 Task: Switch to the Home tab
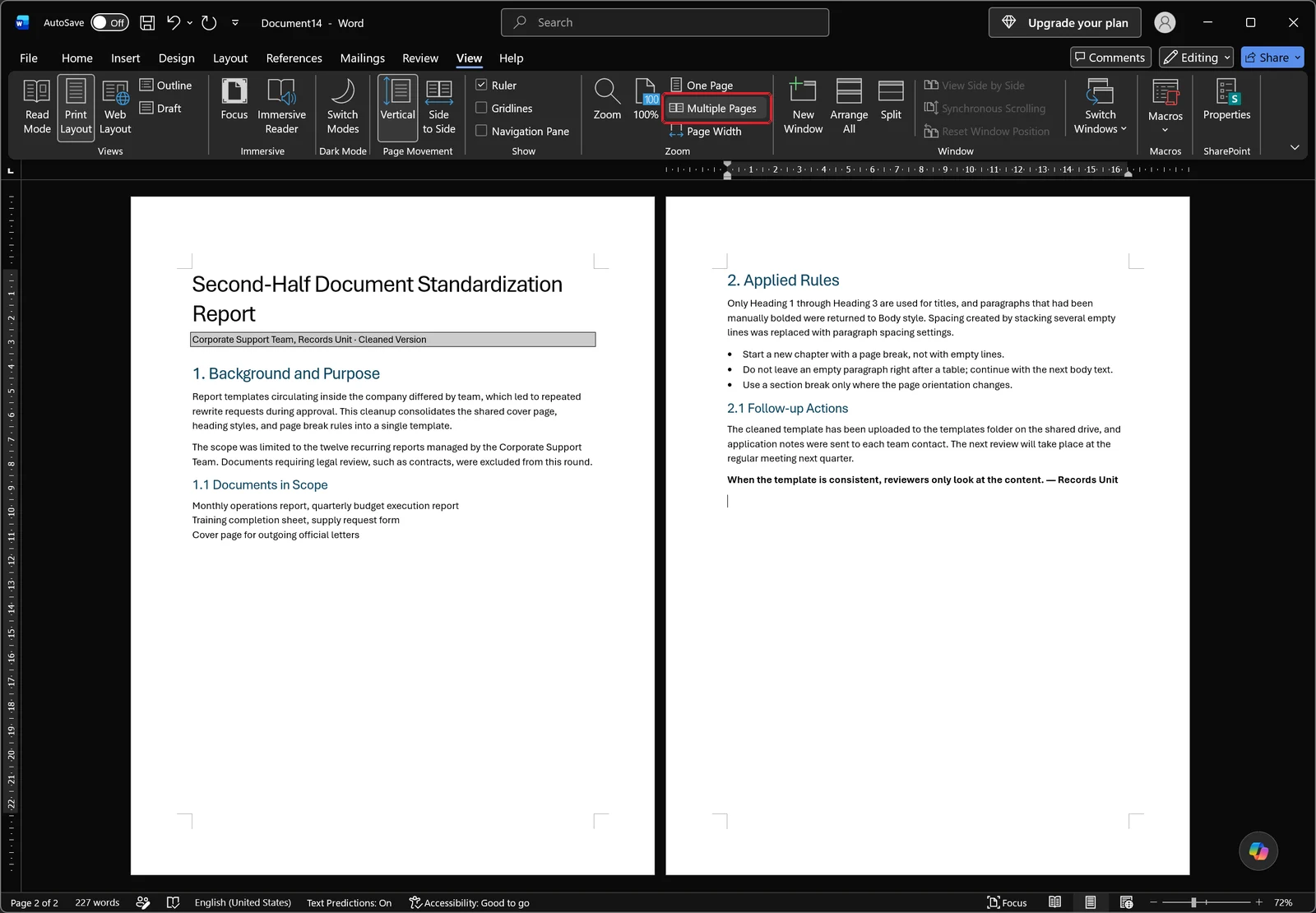tap(76, 58)
